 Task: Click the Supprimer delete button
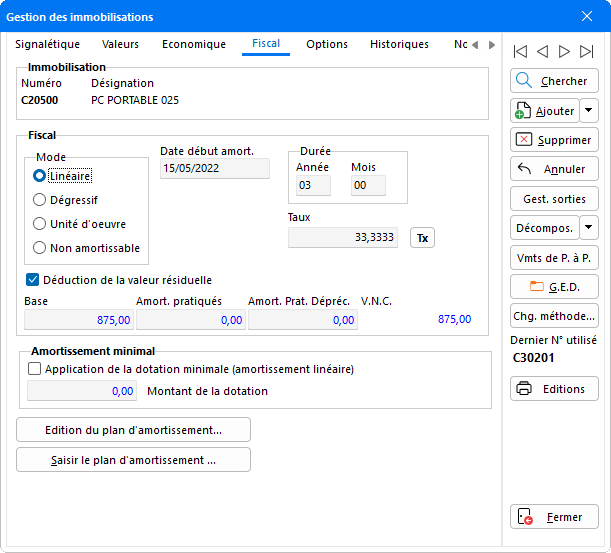tap(554, 140)
